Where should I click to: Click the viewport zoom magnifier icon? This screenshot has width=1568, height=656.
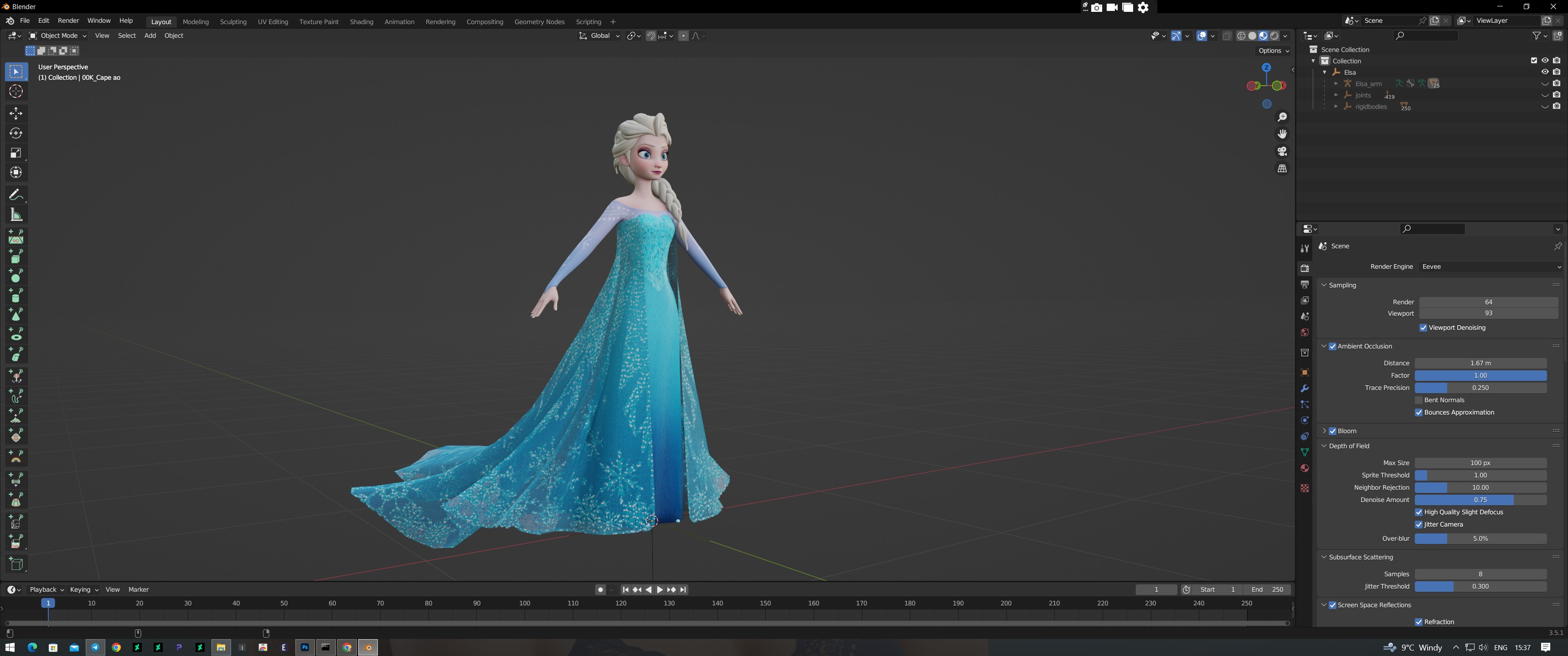tap(1282, 117)
